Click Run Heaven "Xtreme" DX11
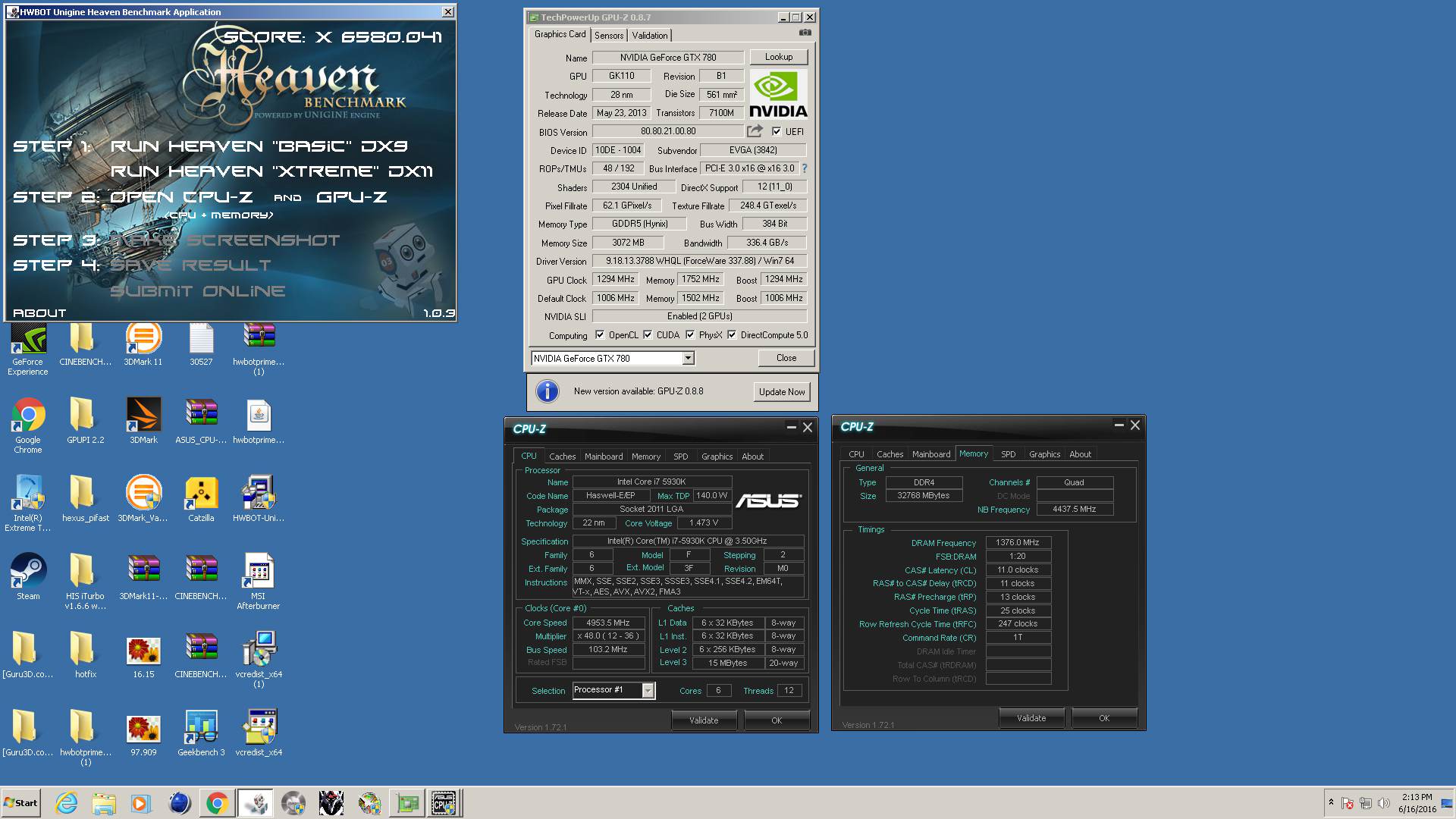Viewport: 1456px width, 819px height. (x=271, y=171)
